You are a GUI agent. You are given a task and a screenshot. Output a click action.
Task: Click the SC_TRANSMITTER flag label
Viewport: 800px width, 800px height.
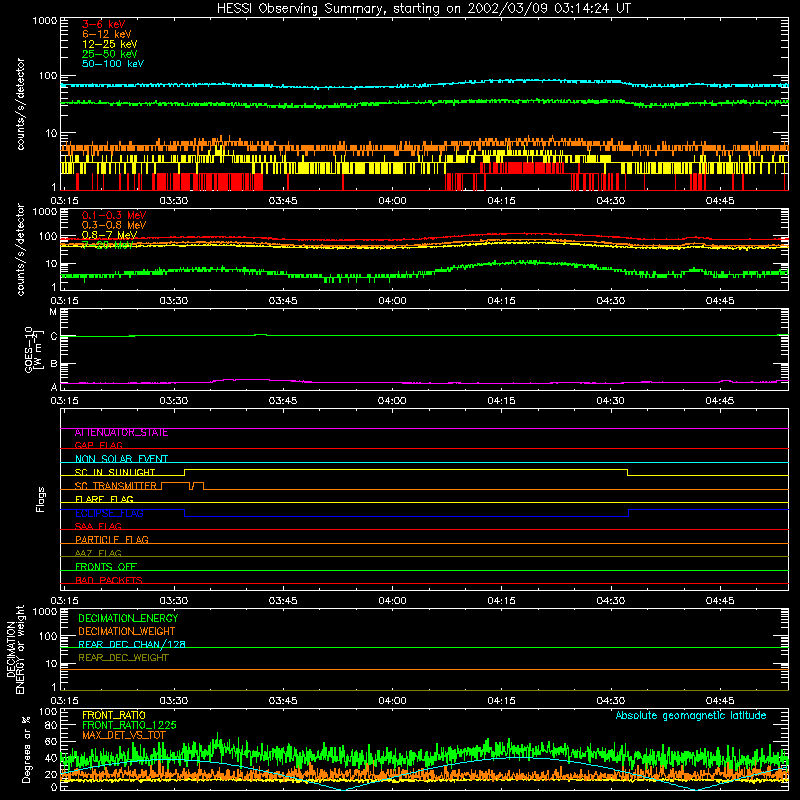click(116, 486)
